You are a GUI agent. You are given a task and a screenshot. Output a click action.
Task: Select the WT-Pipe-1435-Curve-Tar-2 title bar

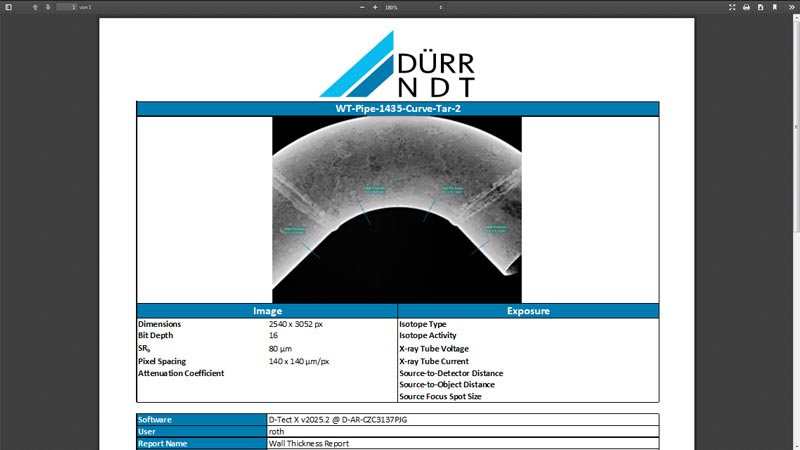[397, 109]
